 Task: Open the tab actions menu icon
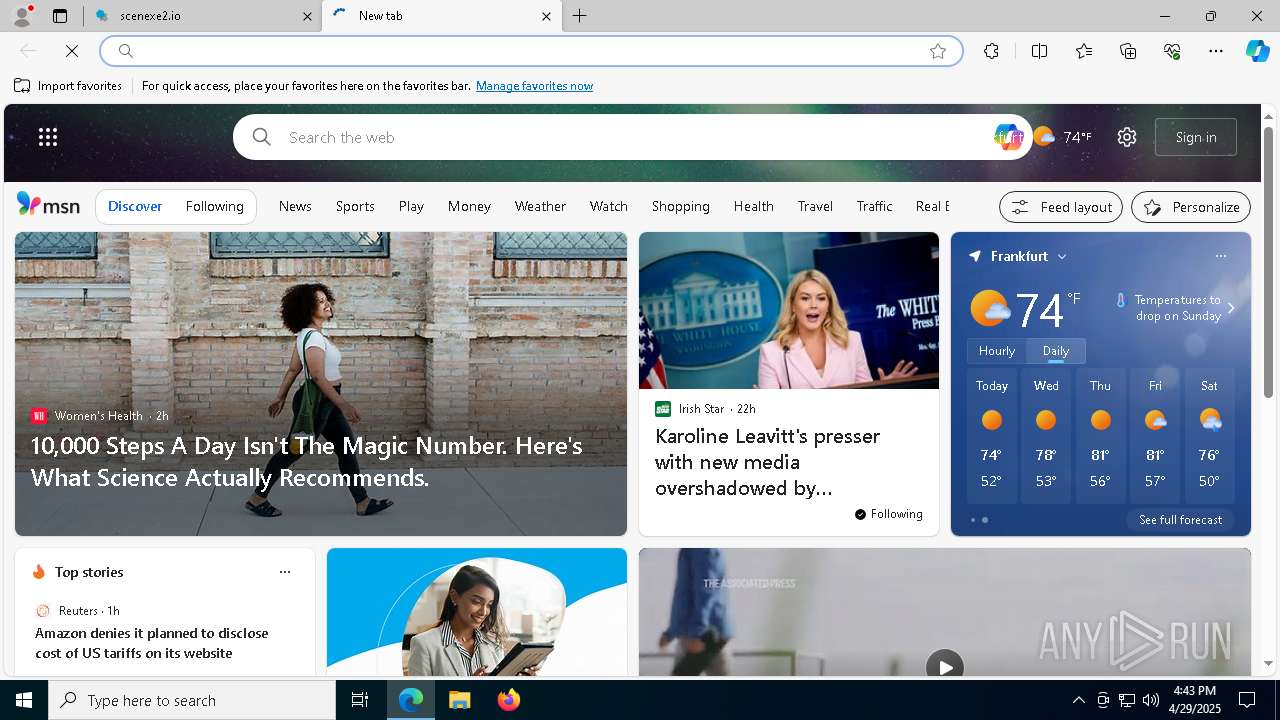point(60,16)
